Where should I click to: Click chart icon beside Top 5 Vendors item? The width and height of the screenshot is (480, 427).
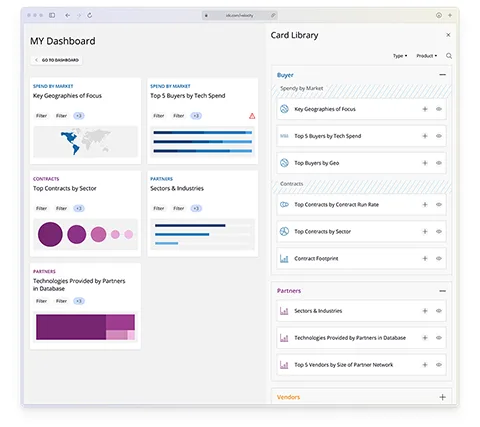(284, 365)
